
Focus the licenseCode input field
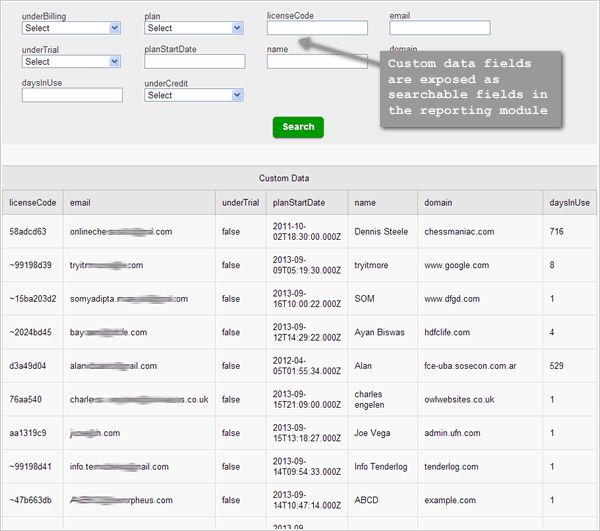click(x=317, y=28)
